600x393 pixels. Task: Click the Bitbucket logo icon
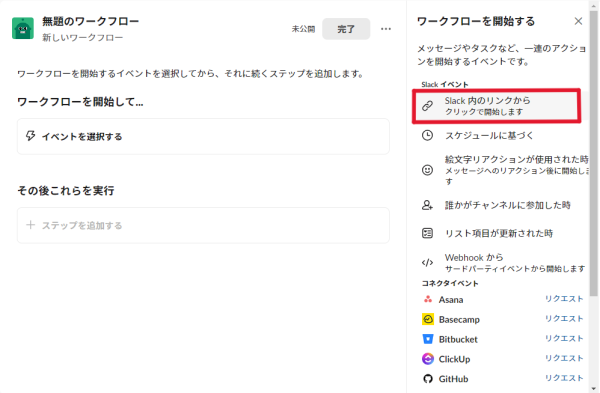tap(428, 339)
